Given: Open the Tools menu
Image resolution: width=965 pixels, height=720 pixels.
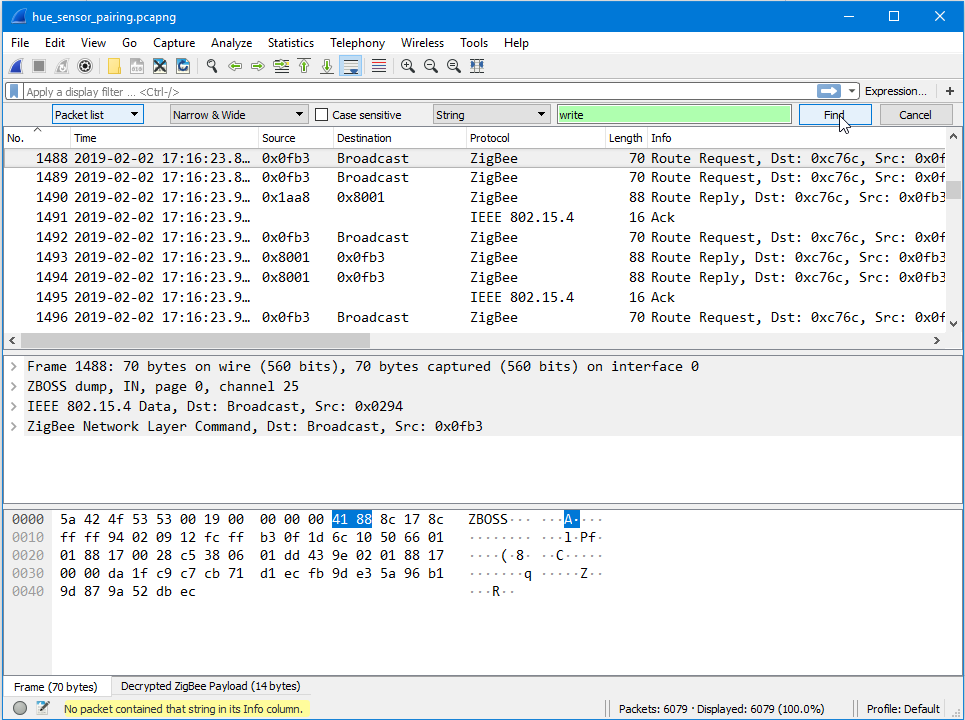Looking at the screenshot, I should 474,43.
